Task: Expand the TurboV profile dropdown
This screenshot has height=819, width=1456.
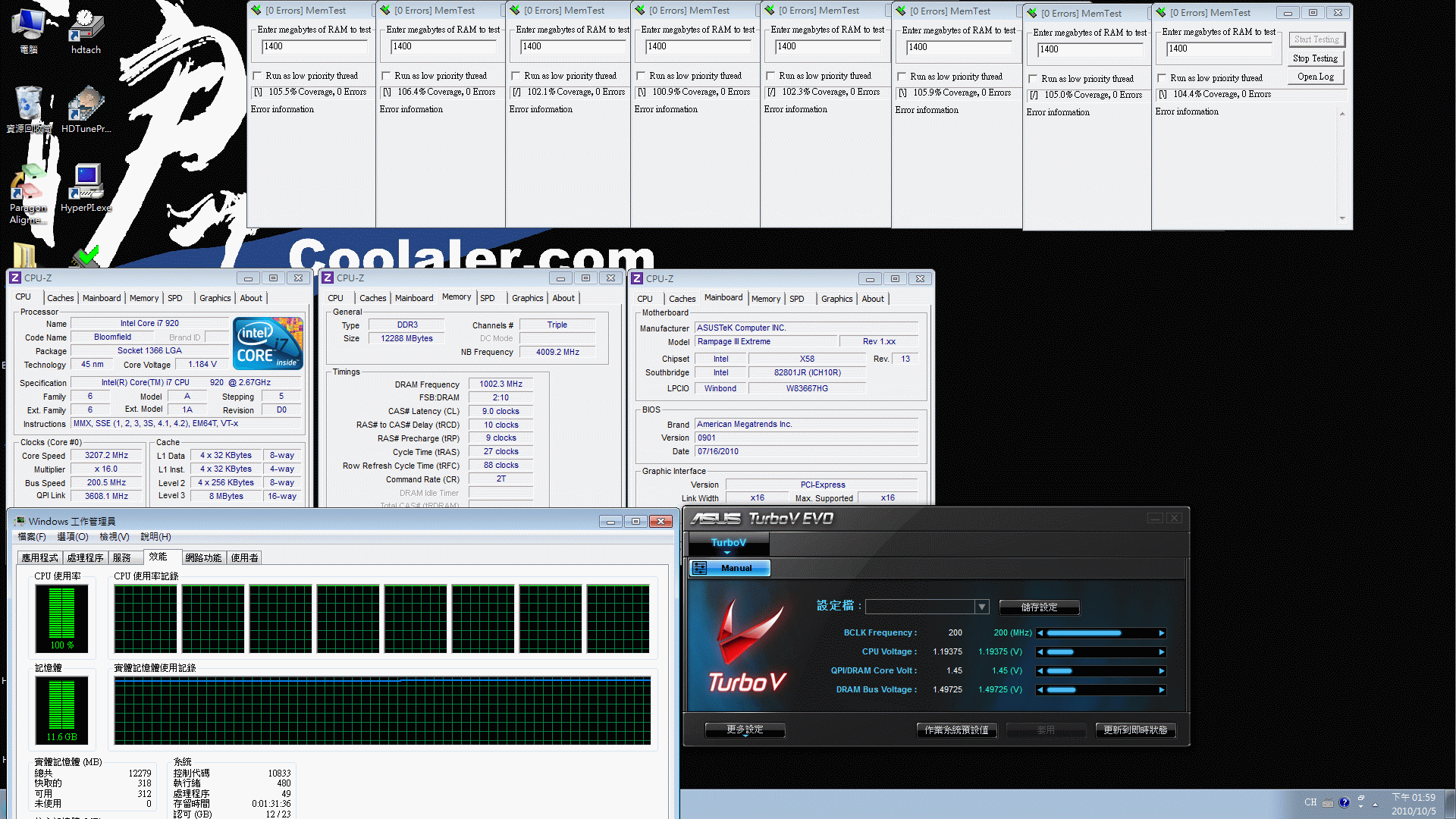Action: pyautogui.click(x=982, y=607)
